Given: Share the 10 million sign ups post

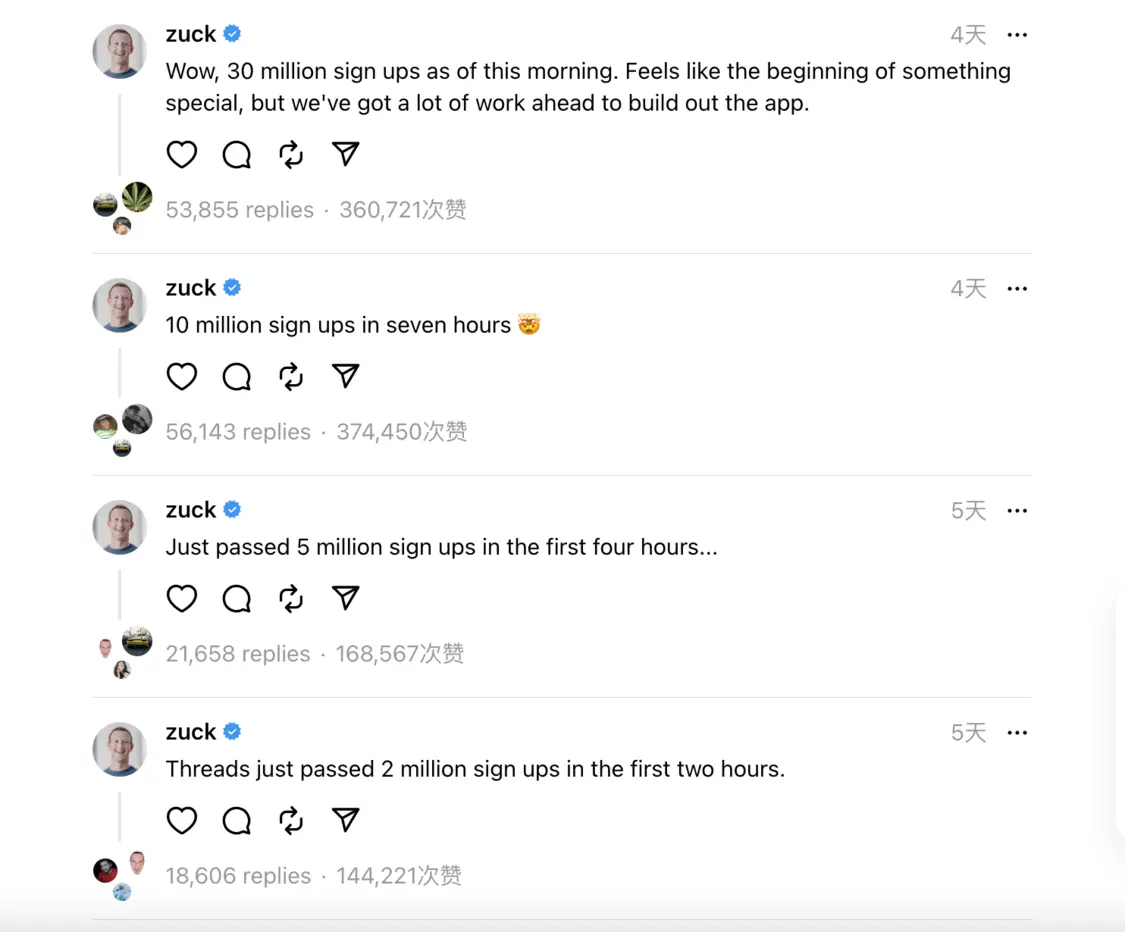Looking at the screenshot, I should pyautogui.click(x=345, y=376).
